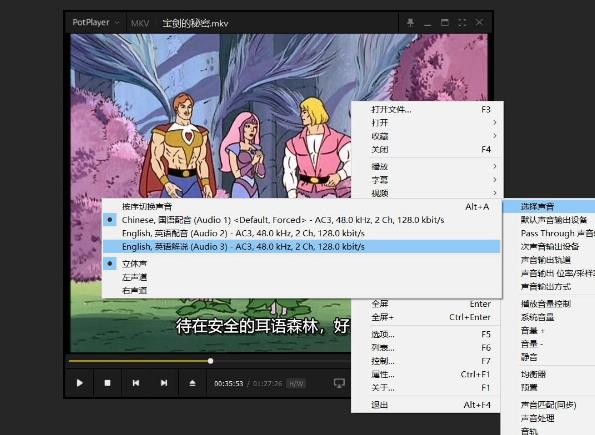Toggle the H/W acceleration indicator

click(x=296, y=383)
